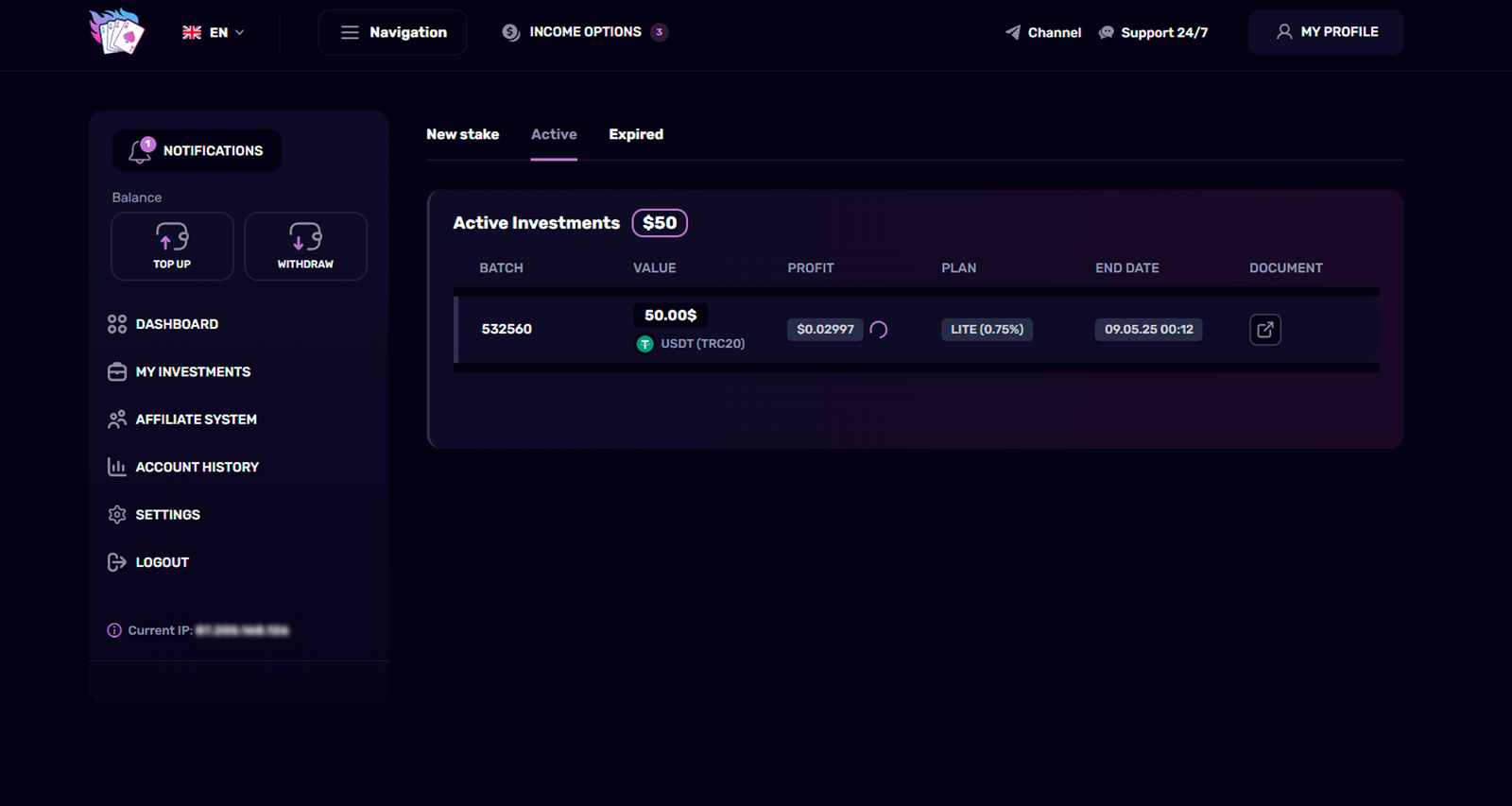Click the playing cards site logo
Image resolution: width=1512 pixels, height=806 pixels.
coord(116,32)
